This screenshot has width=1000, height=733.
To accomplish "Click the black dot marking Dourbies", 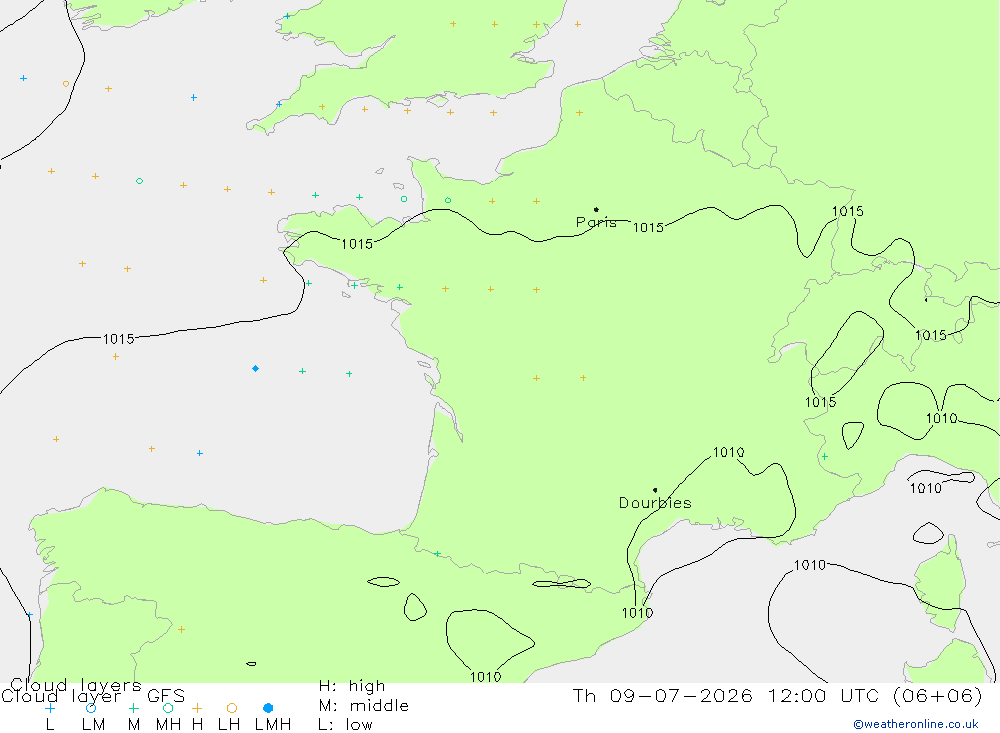I will 655,490.
